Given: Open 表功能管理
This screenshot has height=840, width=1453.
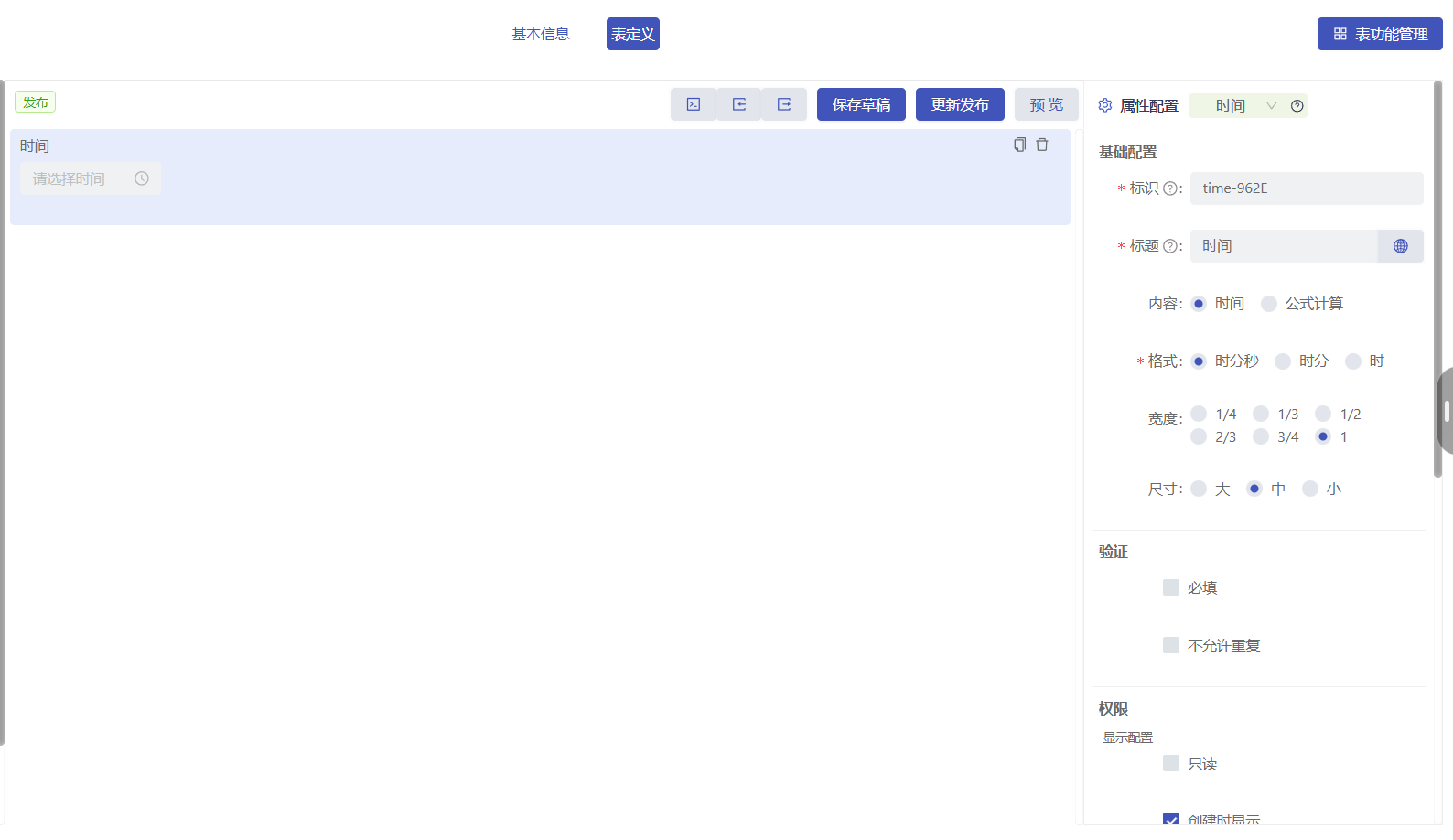Looking at the screenshot, I should pyautogui.click(x=1380, y=34).
